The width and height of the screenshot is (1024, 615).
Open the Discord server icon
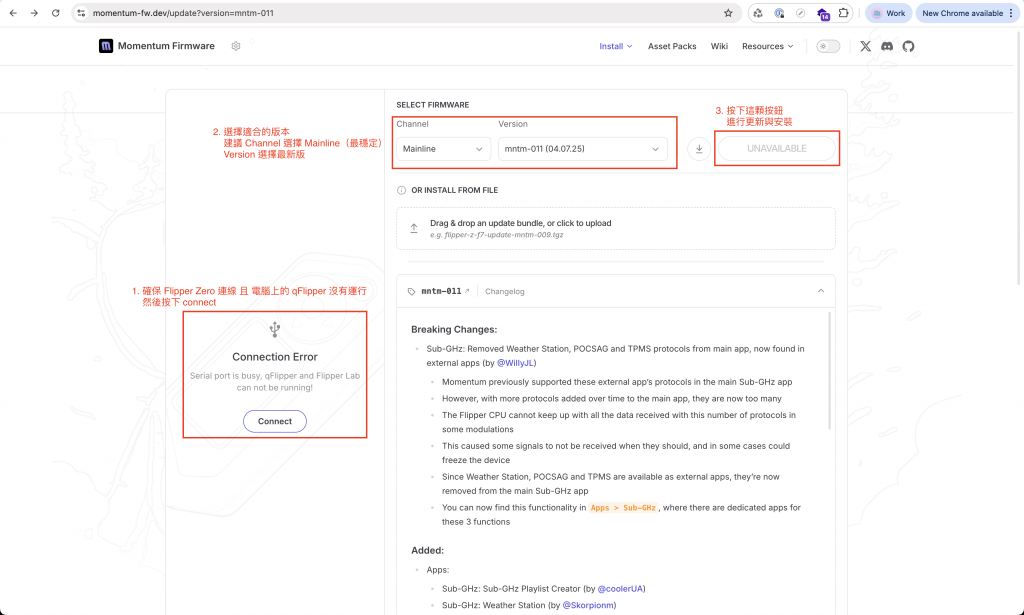tap(887, 46)
